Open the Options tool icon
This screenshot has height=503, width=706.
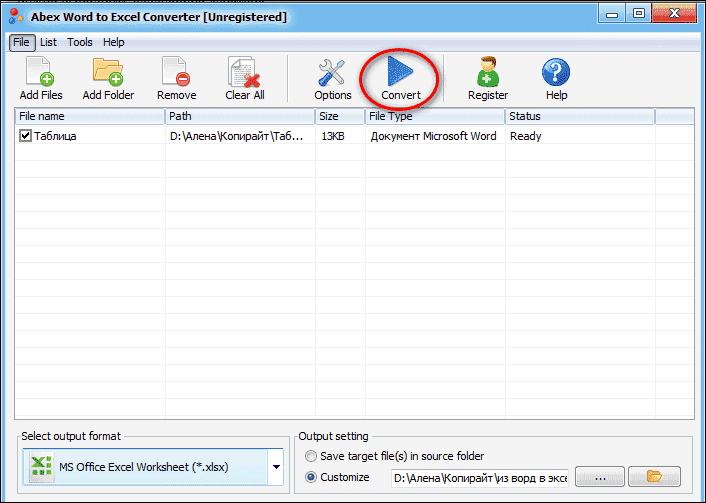pyautogui.click(x=332, y=73)
